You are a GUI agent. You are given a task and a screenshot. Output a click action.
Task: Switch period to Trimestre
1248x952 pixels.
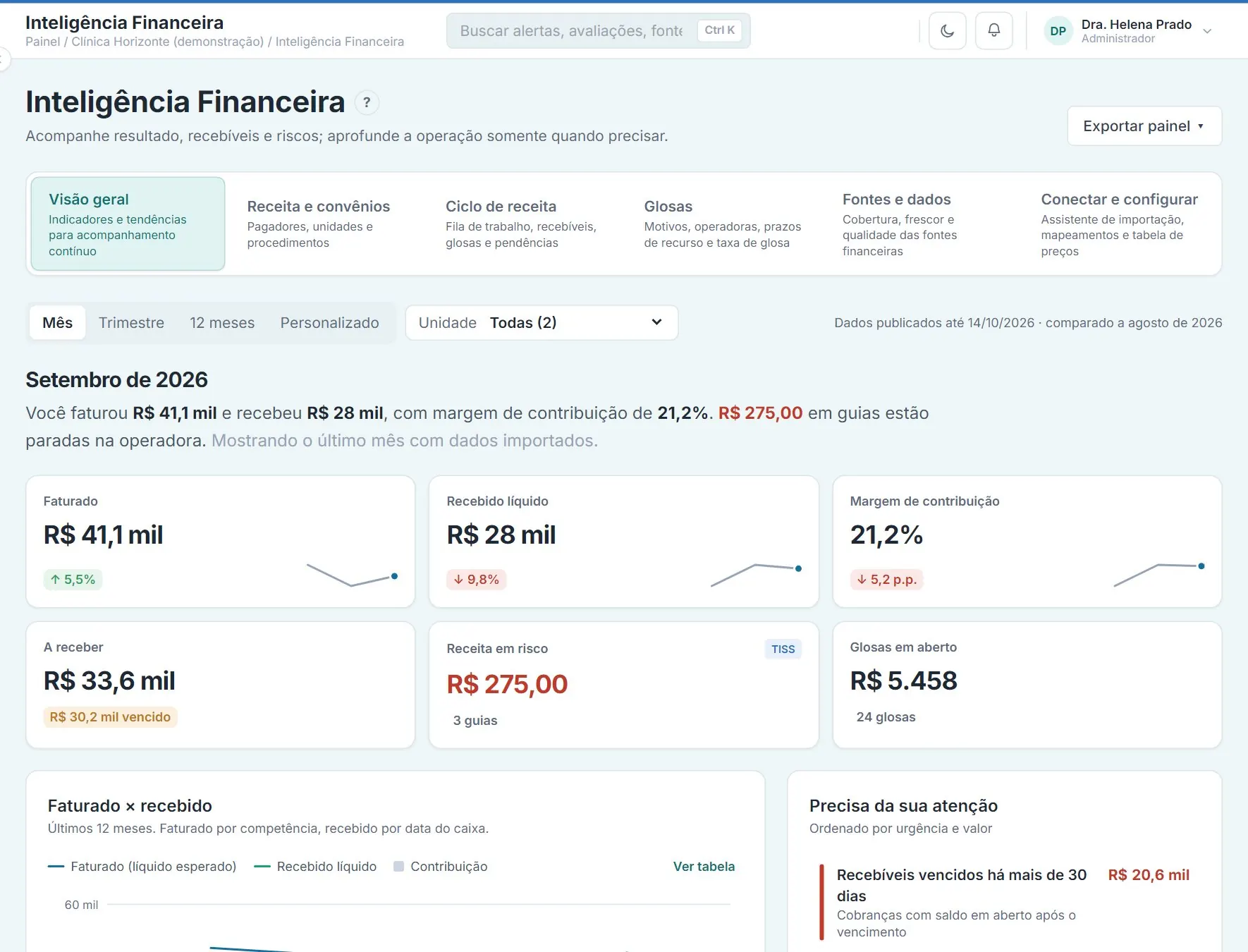pyautogui.click(x=131, y=323)
